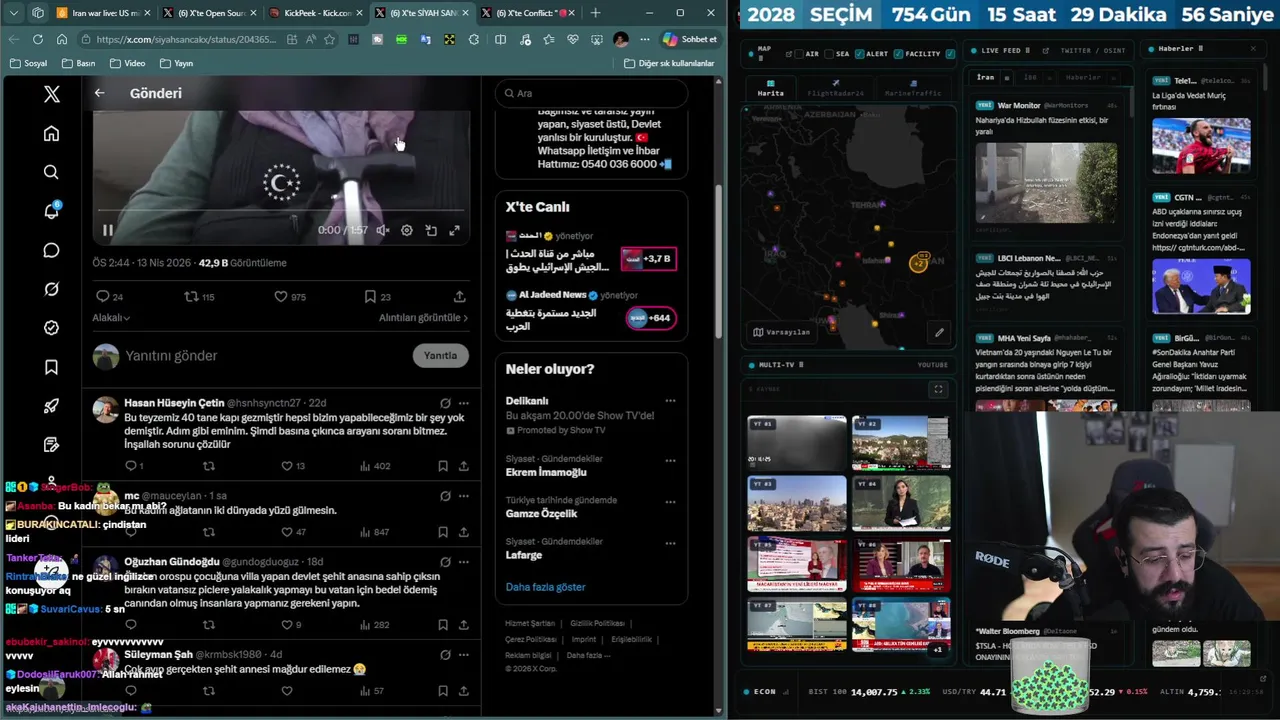This screenshot has height=720, width=1280.
Task: Open Bookmarks icon in X sidebar
Action: tap(51, 367)
